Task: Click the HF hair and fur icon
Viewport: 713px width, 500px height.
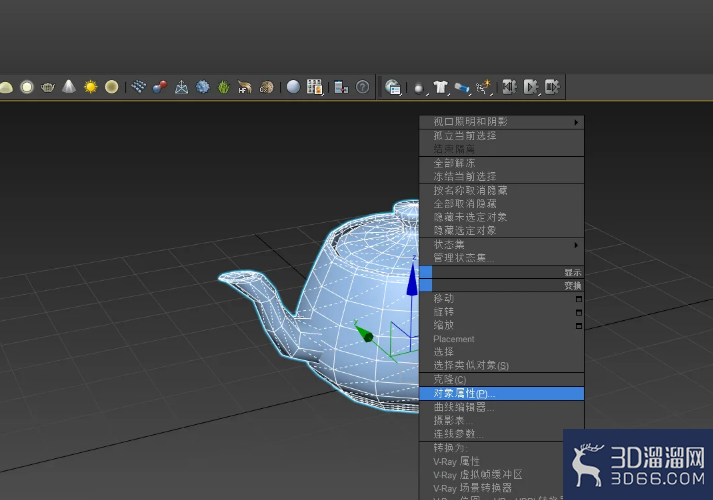Action: tap(245, 87)
